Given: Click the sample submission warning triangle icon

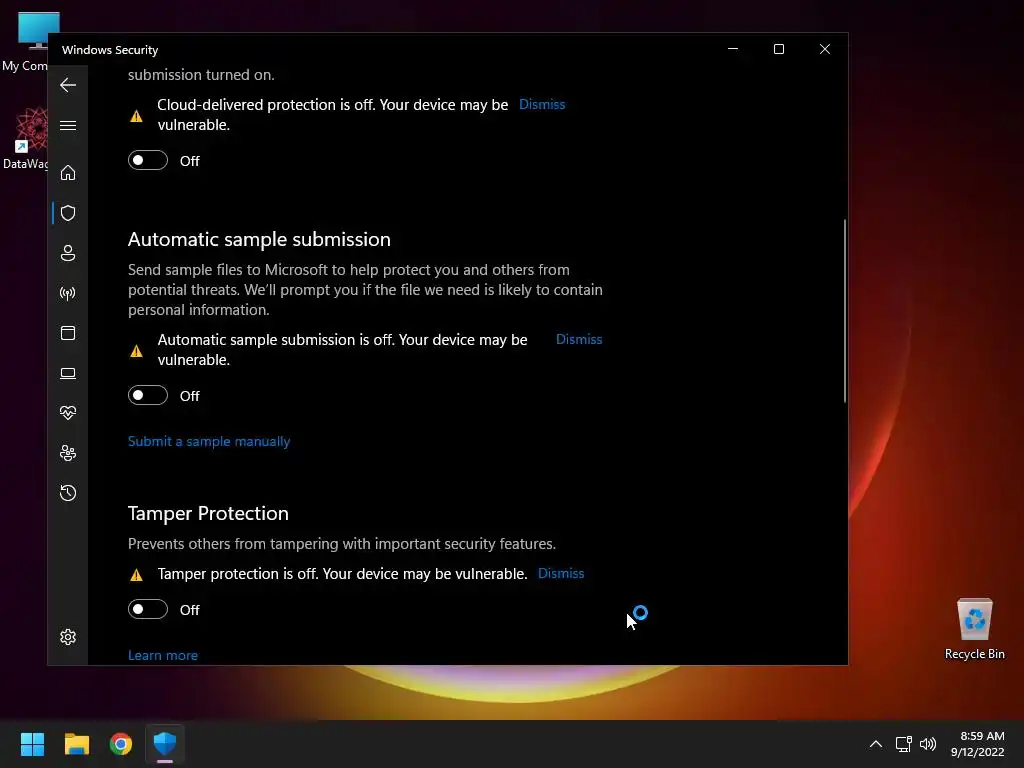Looking at the screenshot, I should (x=136, y=351).
